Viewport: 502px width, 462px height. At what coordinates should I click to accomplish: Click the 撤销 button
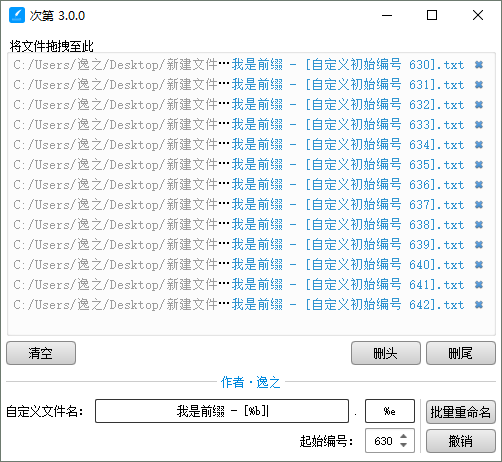pyautogui.click(x=461, y=441)
